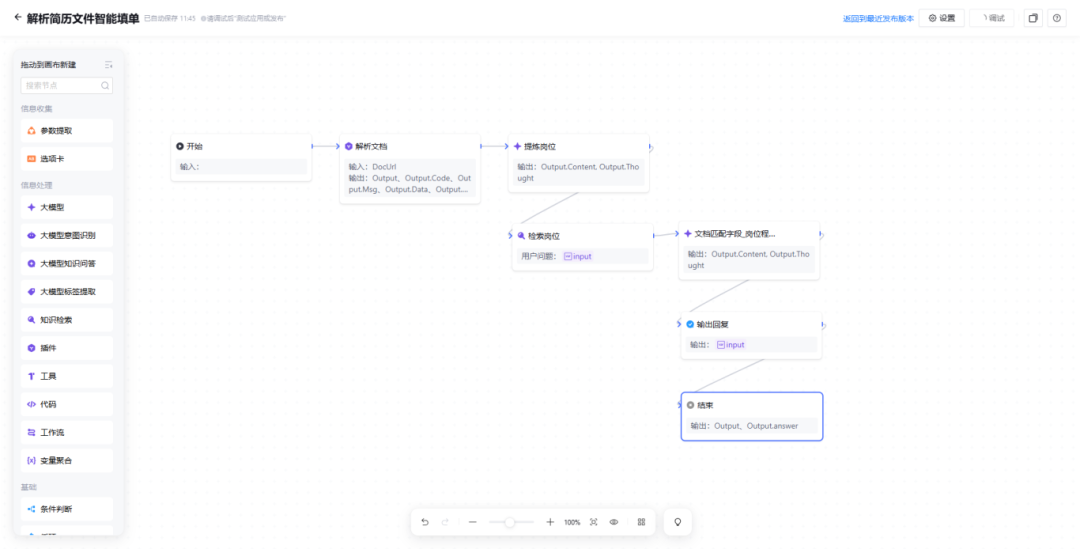Click the 调试 debug button
This screenshot has height=549, width=1080.
tap(991, 18)
